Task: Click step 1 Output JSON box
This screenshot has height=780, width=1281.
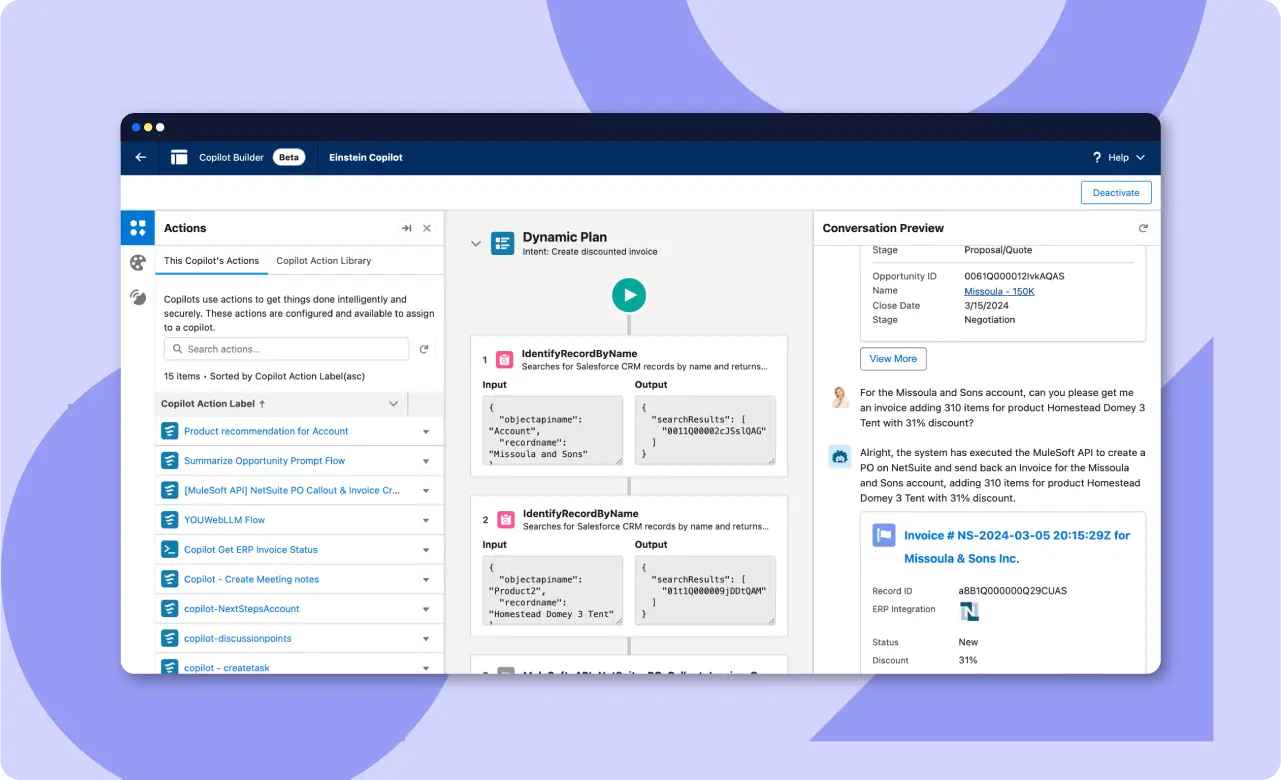Action: click(705, 430)
